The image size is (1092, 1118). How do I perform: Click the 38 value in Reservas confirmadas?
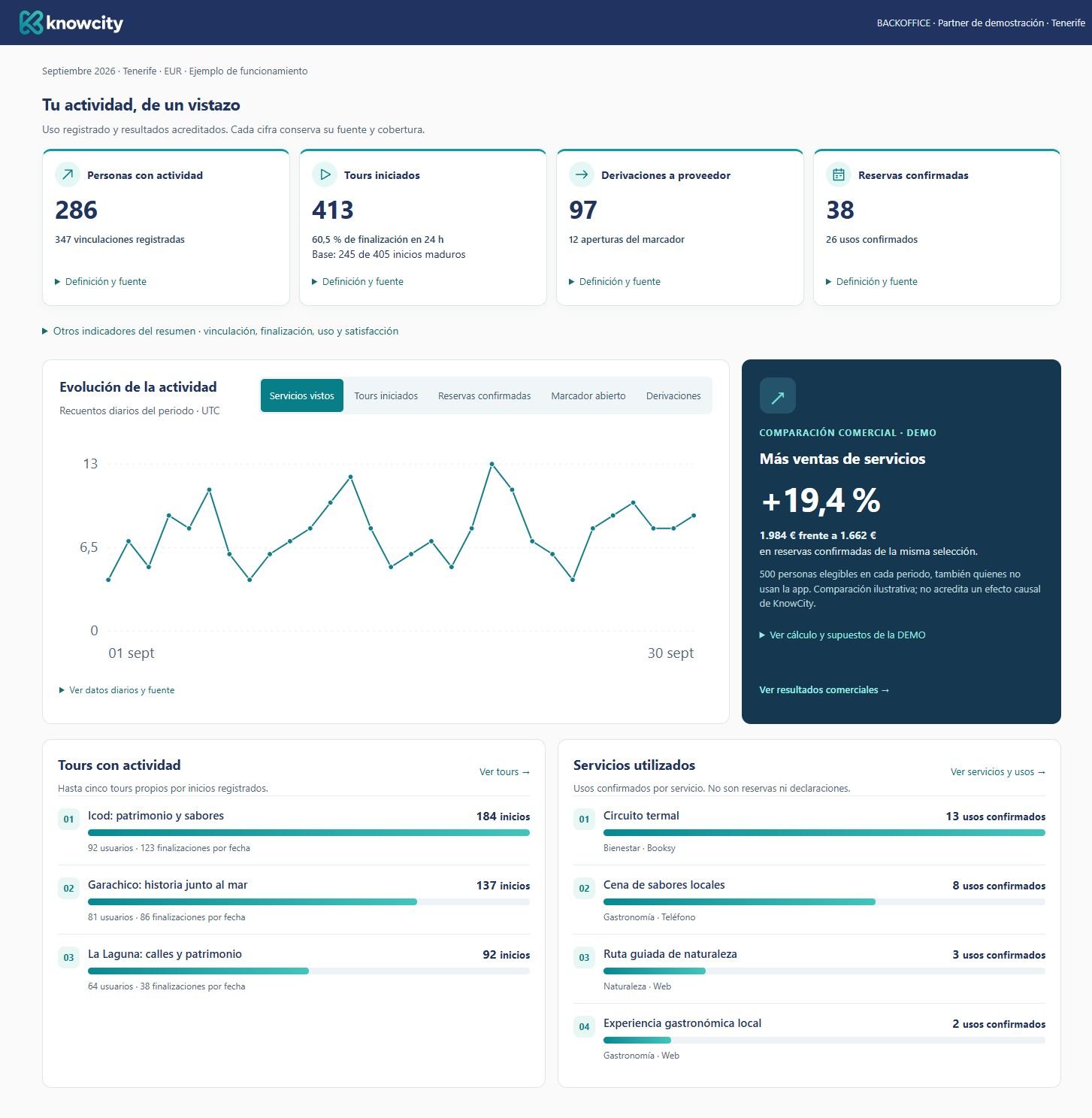coord(840,210)
